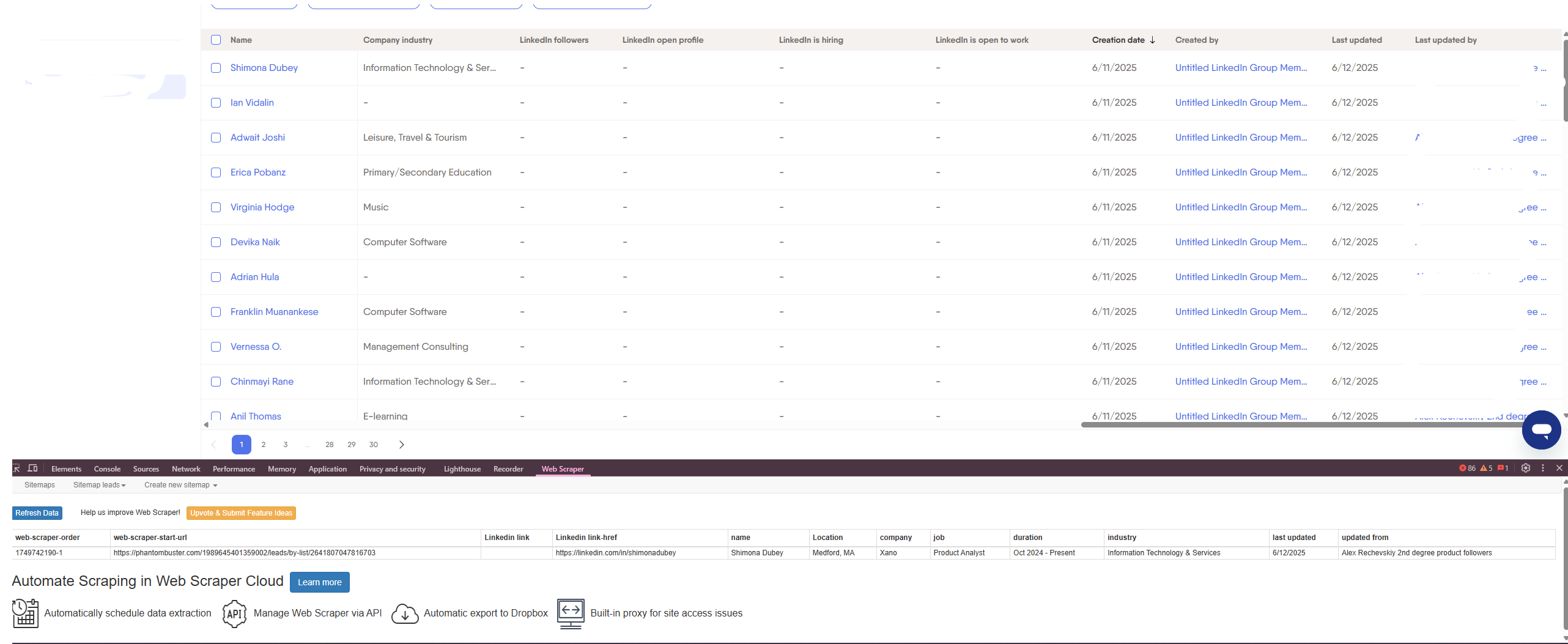Go to next page using arrow
This screenshot has height=644, width=1568.
click(x=401, y=445)
